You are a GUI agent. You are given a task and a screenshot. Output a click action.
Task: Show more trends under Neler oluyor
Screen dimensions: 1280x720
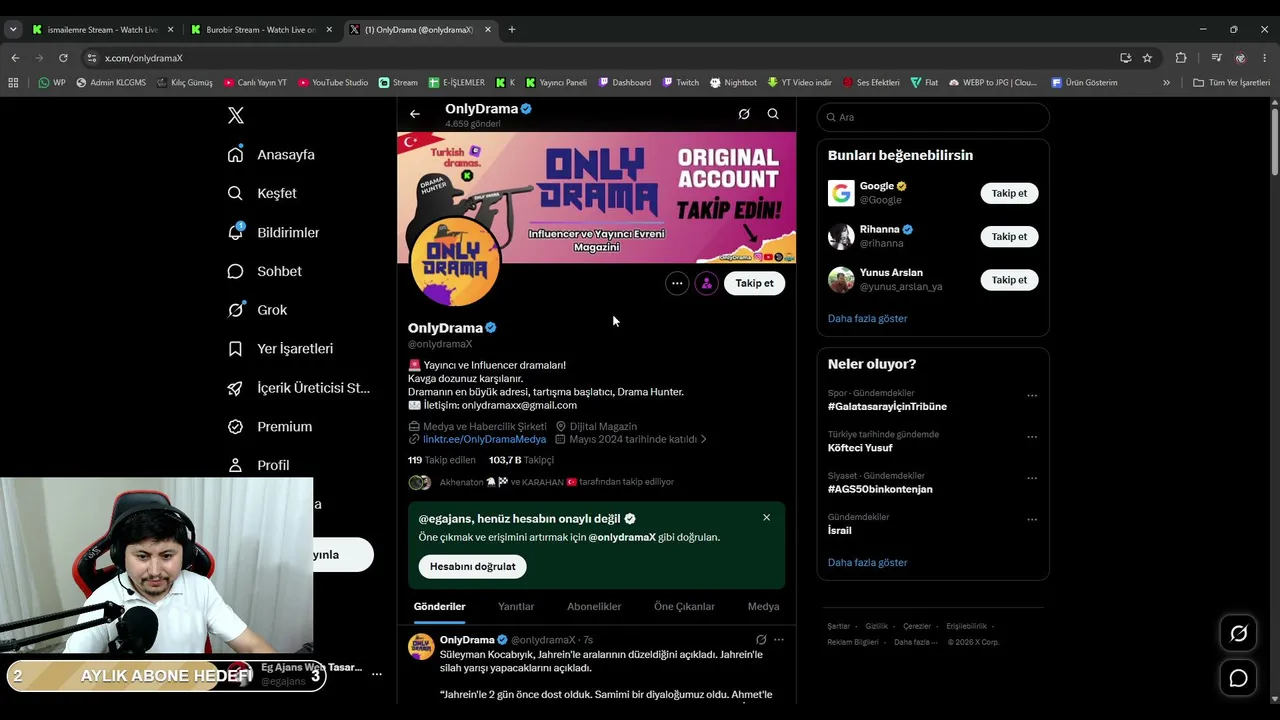coord(868,562)
